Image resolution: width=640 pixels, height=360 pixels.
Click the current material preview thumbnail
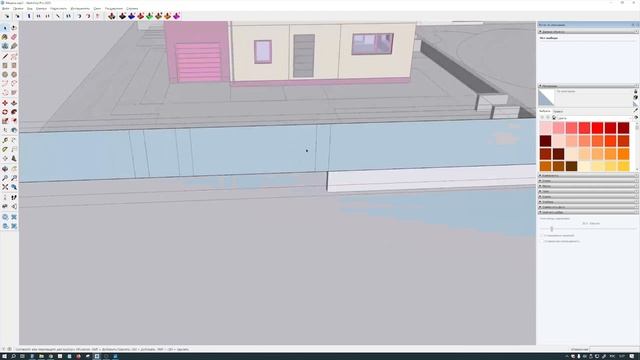(x=546, y=98)
